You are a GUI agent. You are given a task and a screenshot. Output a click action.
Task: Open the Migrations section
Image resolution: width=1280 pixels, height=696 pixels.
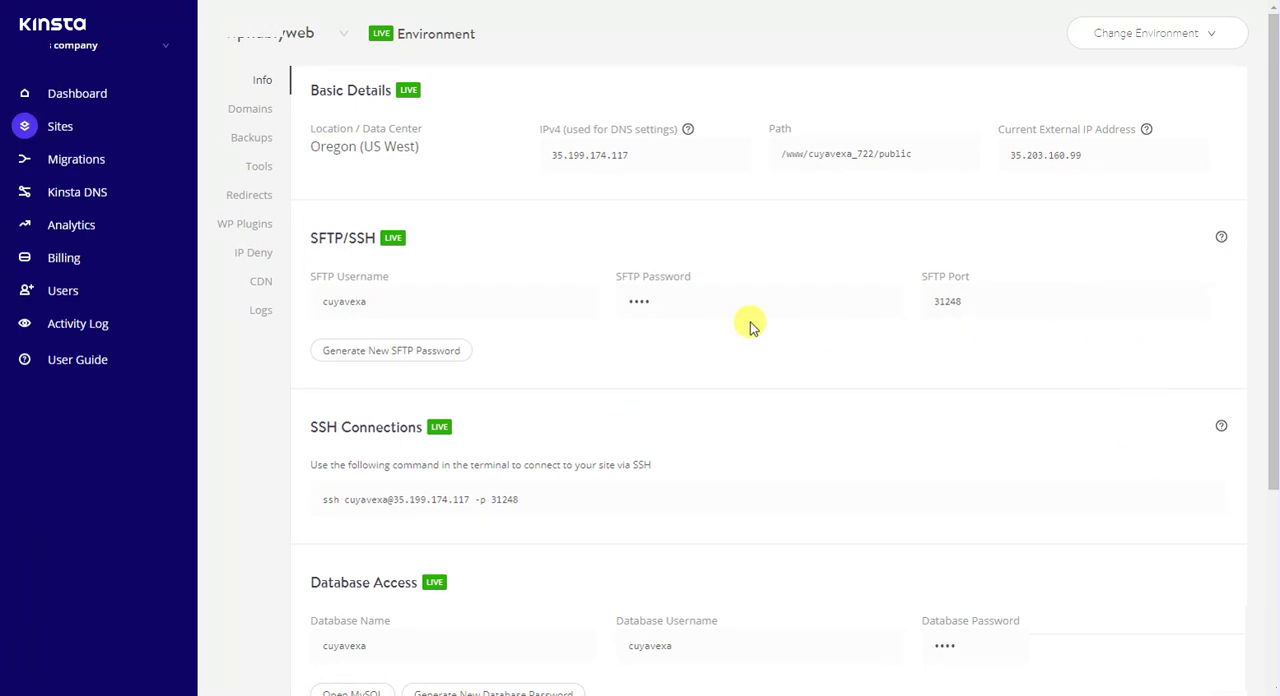click(x=76, y=159)
